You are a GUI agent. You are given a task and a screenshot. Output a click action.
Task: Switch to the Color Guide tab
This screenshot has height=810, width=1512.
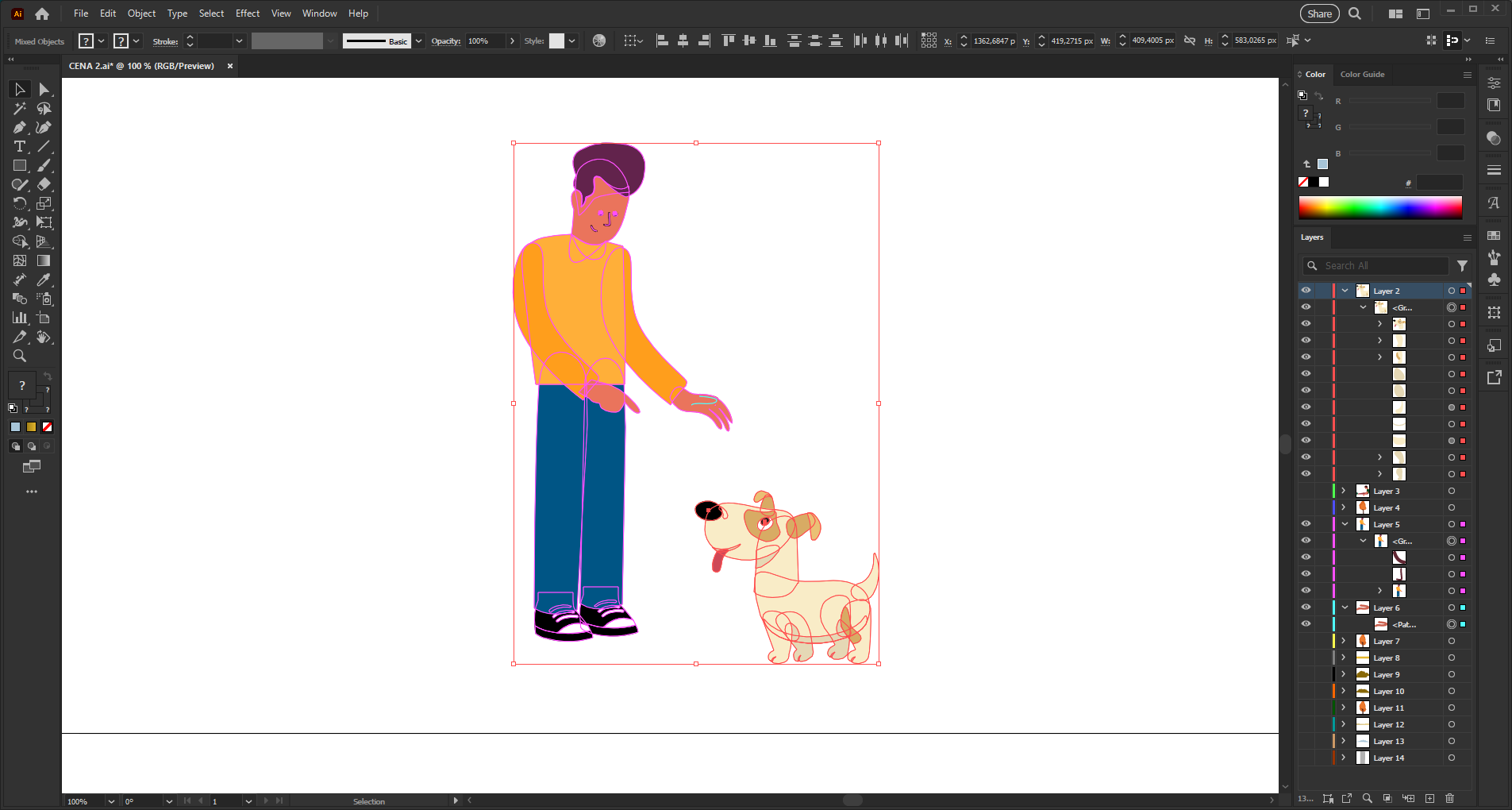click(x=1362, y=75)
